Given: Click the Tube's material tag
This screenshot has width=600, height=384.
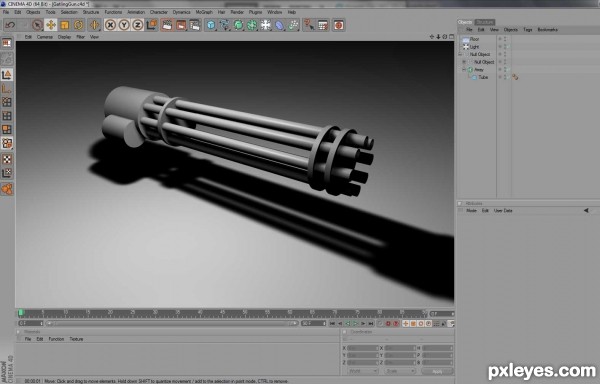Looking at the screenshot, I should (x=515, y=77).
